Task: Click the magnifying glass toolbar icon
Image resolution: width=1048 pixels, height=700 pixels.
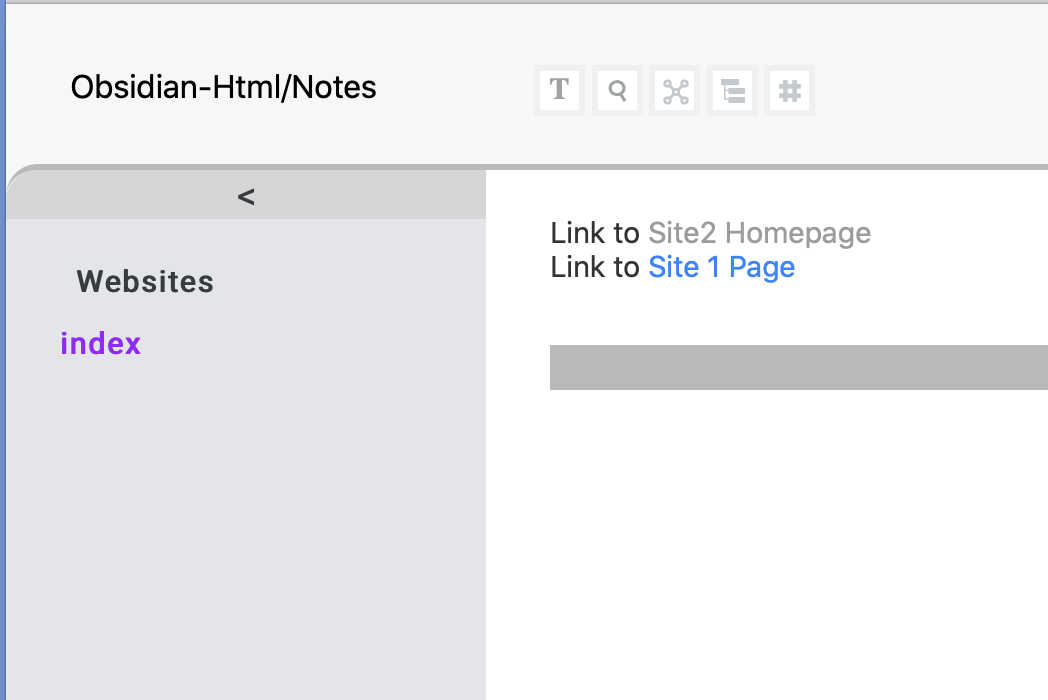Action: click(617, 90)
